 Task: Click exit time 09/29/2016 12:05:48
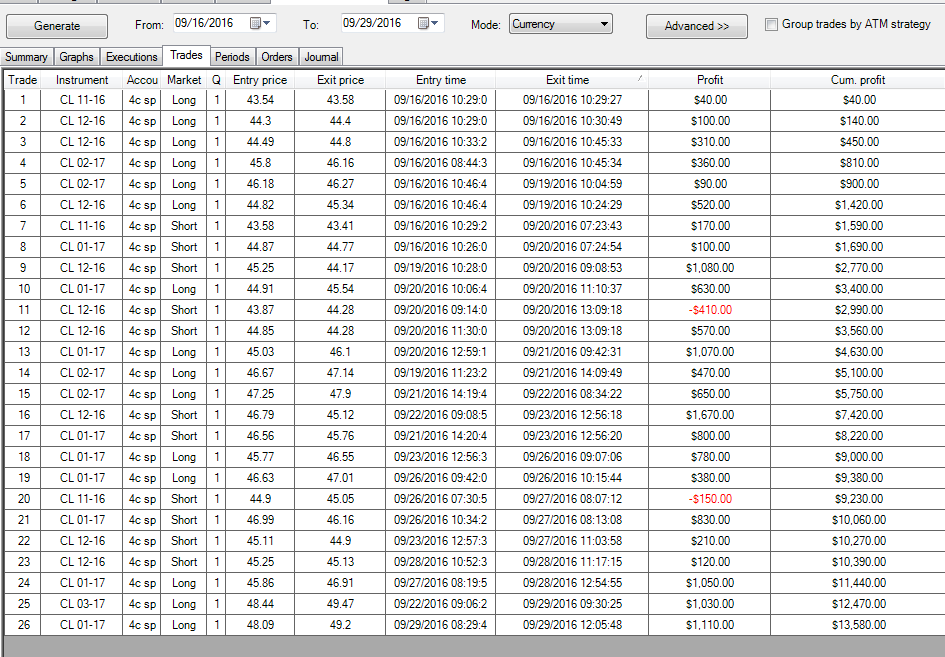point(572,624)
